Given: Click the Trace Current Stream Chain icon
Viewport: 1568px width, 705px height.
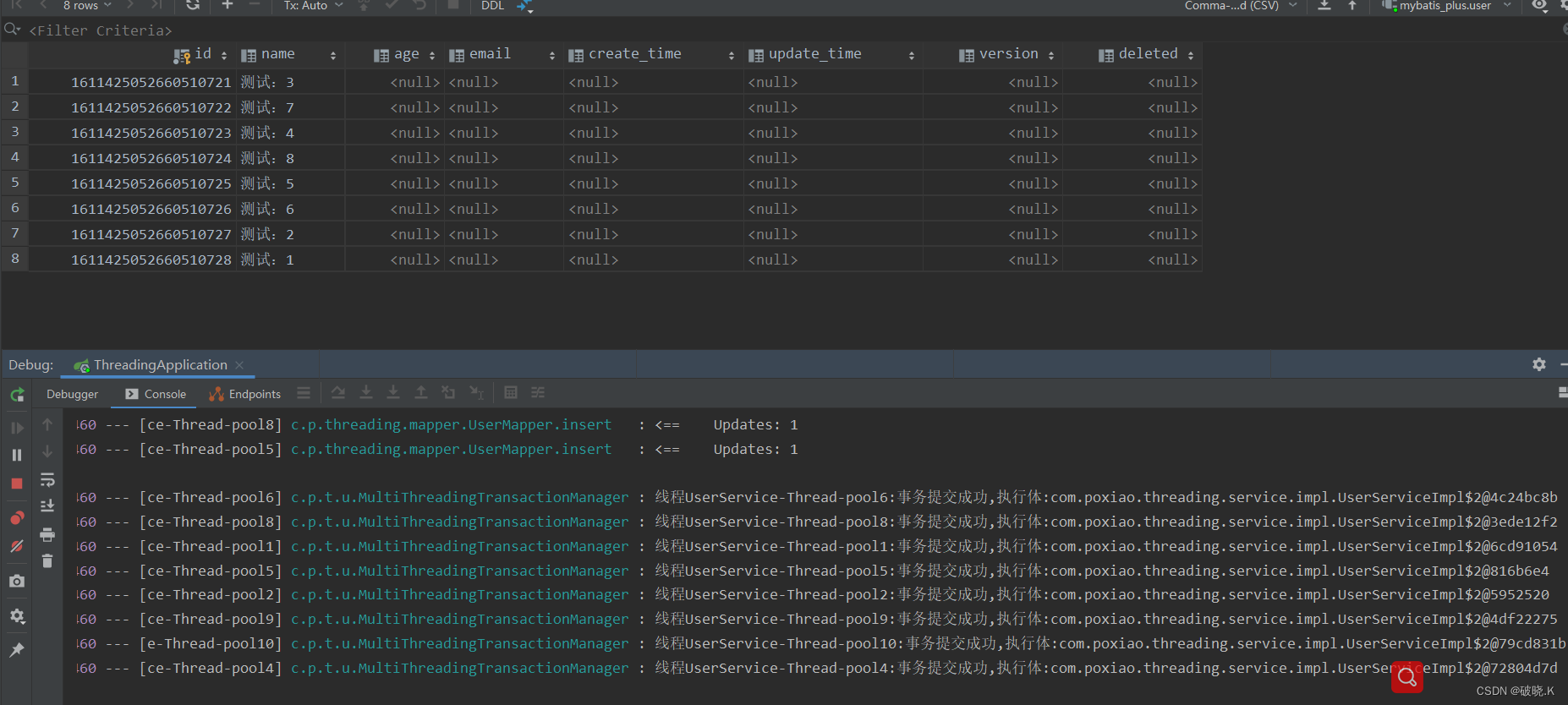Looking at the screenshot, I should (538, 393).
